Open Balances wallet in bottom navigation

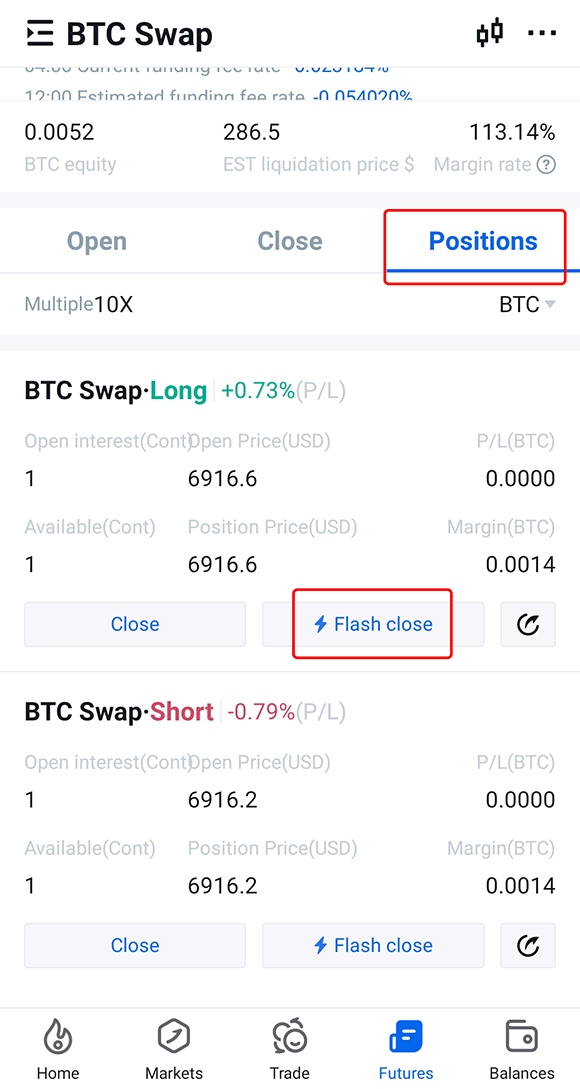522,1049
